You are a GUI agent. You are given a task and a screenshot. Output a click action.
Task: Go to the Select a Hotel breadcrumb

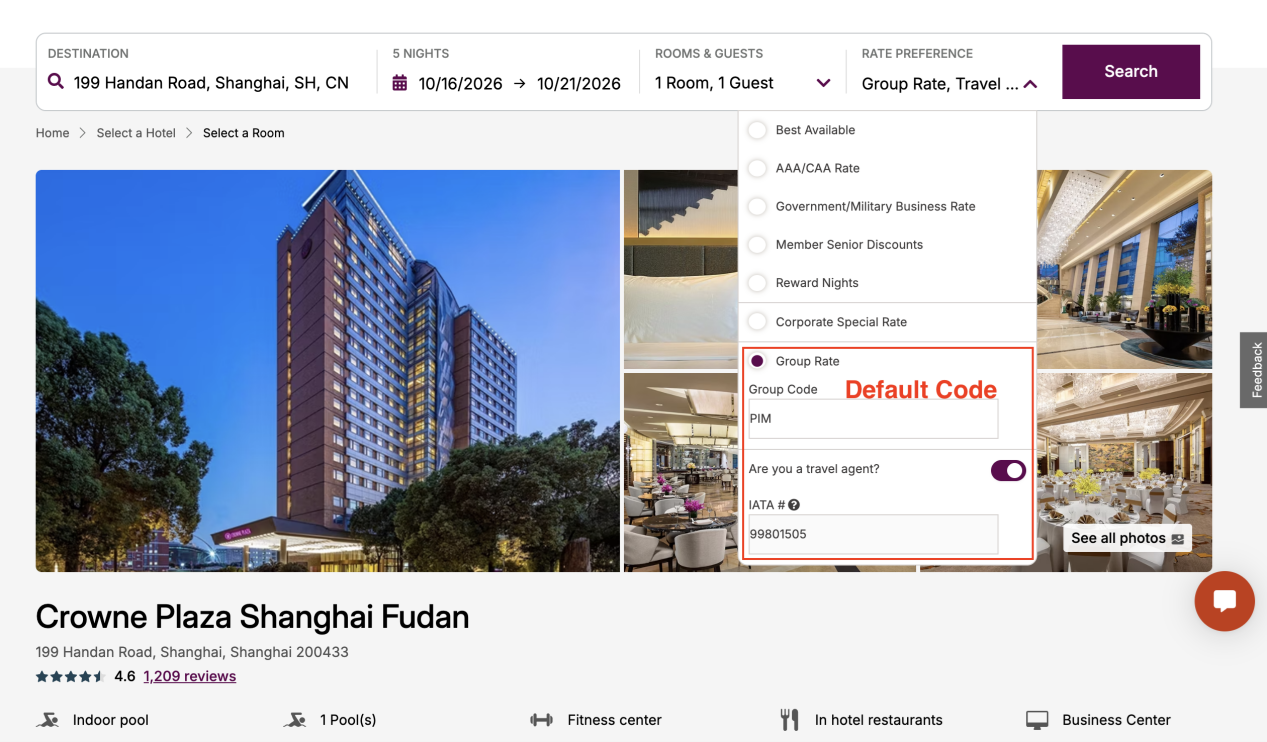point(136,133)
